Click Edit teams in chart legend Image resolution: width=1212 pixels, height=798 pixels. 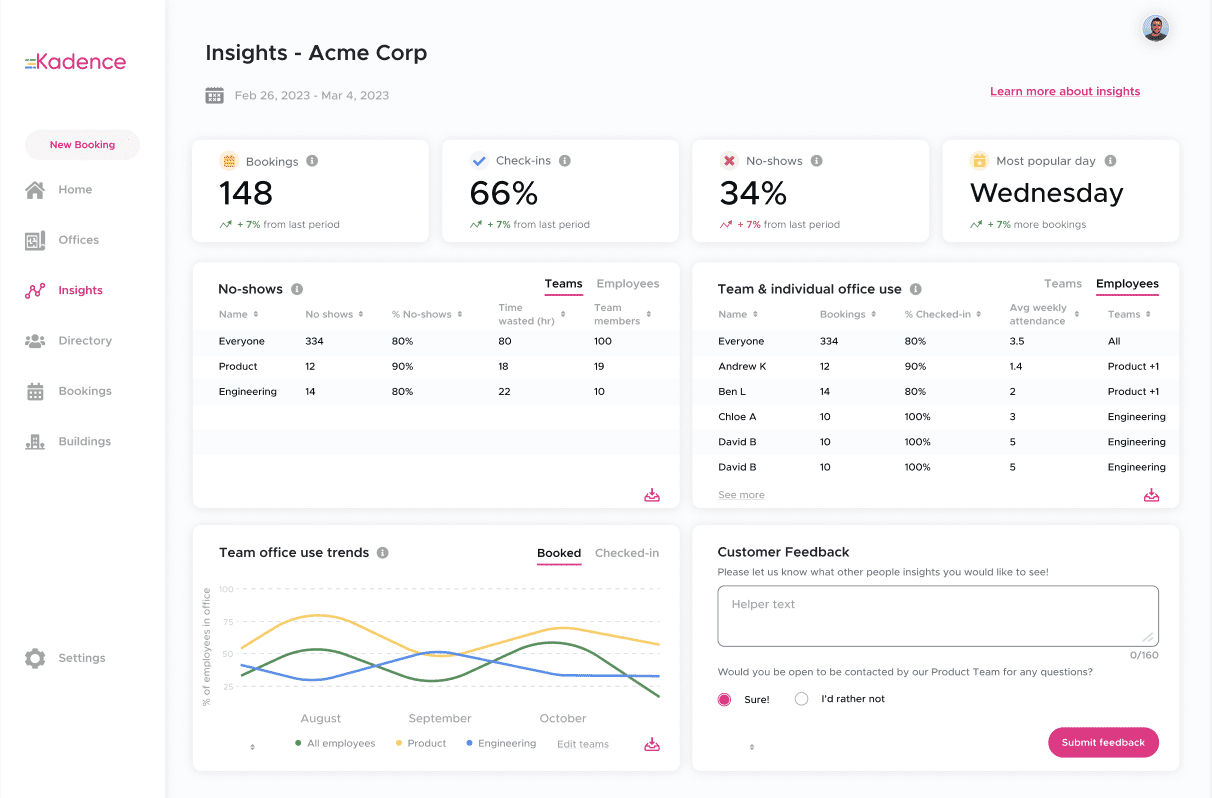pos(583,744)
